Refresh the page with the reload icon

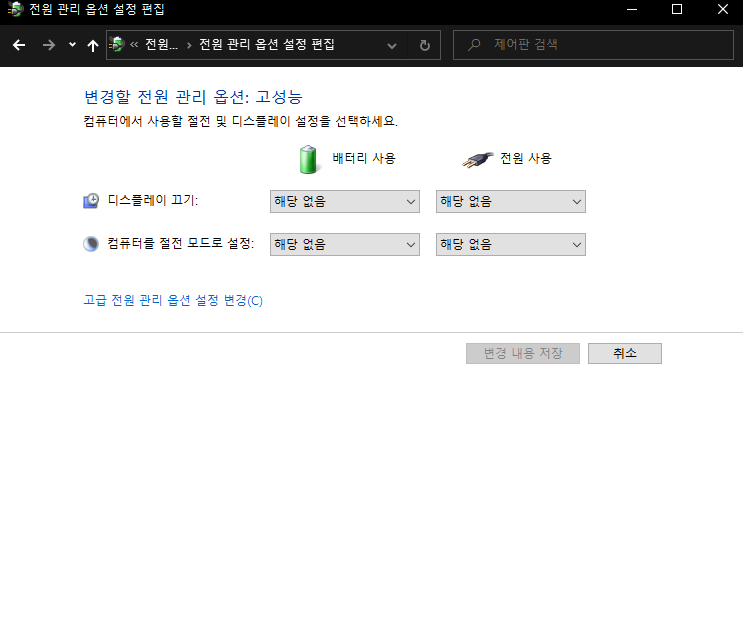(425, 45)
